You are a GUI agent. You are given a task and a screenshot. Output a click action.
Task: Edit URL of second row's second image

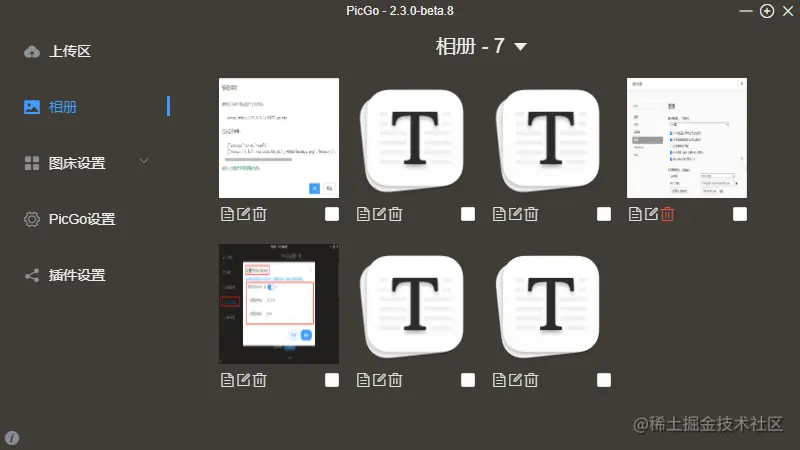coord(379,380)
